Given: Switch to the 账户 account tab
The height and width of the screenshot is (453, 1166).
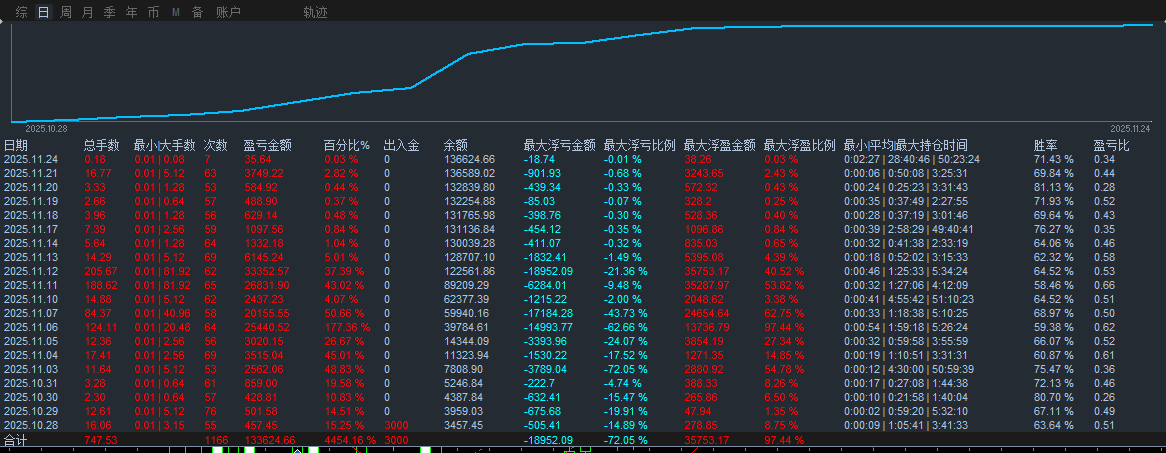Looking at the screenshot, I should coord(228,12).
